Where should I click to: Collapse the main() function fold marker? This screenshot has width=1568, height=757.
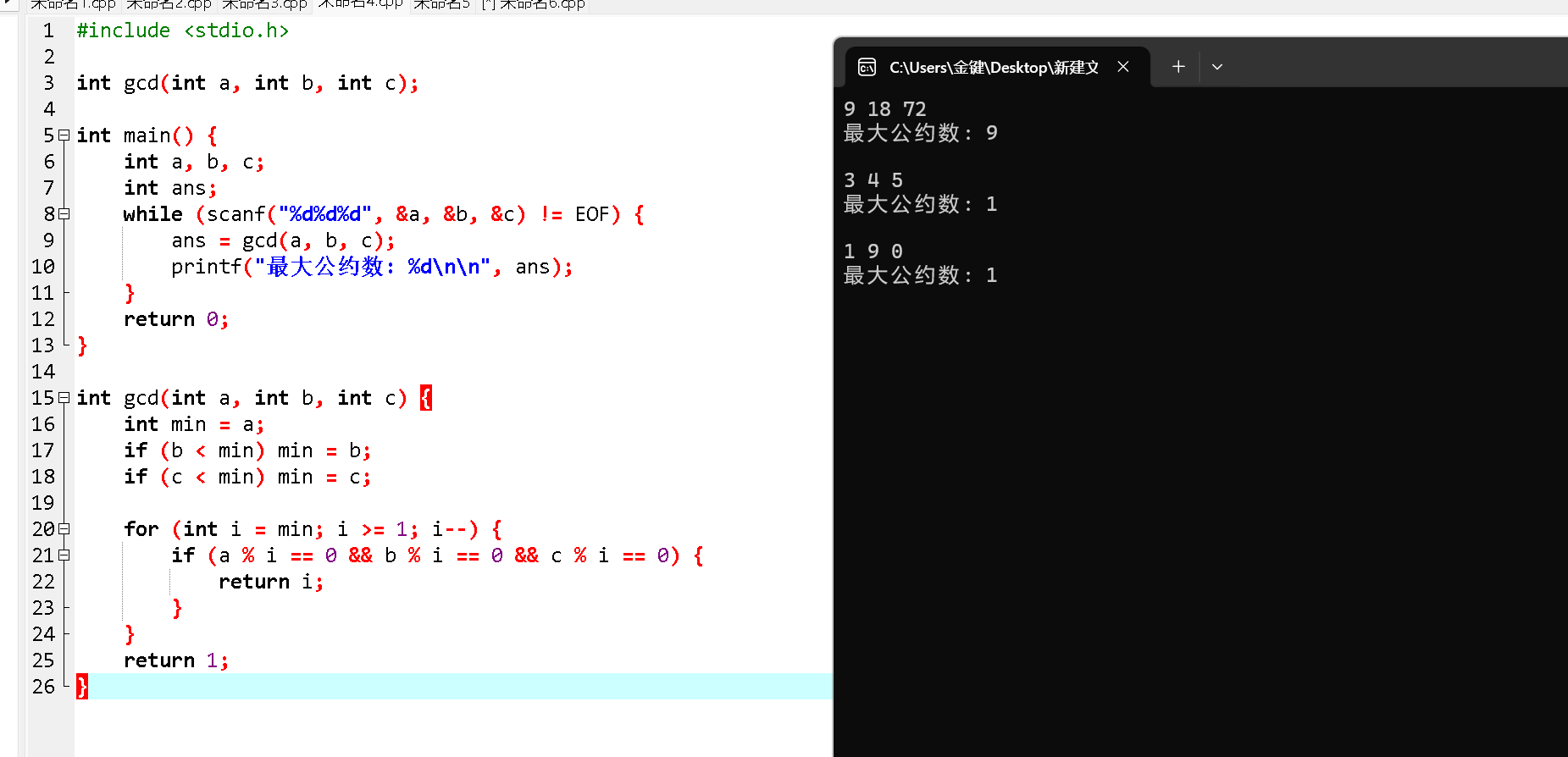click(64, 135)
